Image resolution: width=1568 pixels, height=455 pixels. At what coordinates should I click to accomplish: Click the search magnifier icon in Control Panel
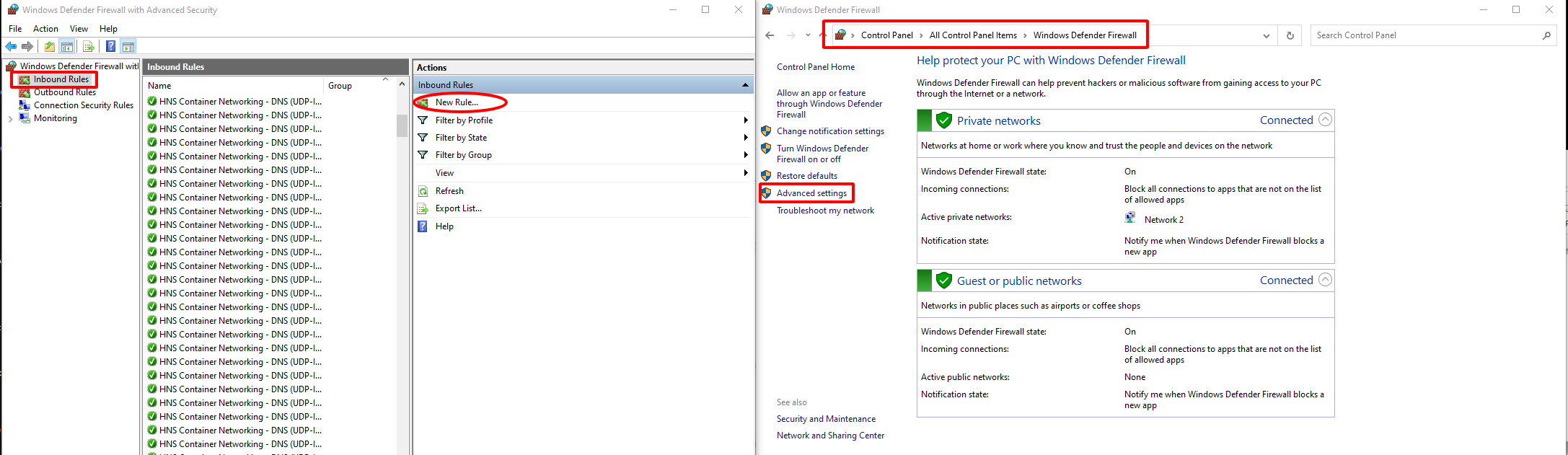click(x=1546, y=35)
